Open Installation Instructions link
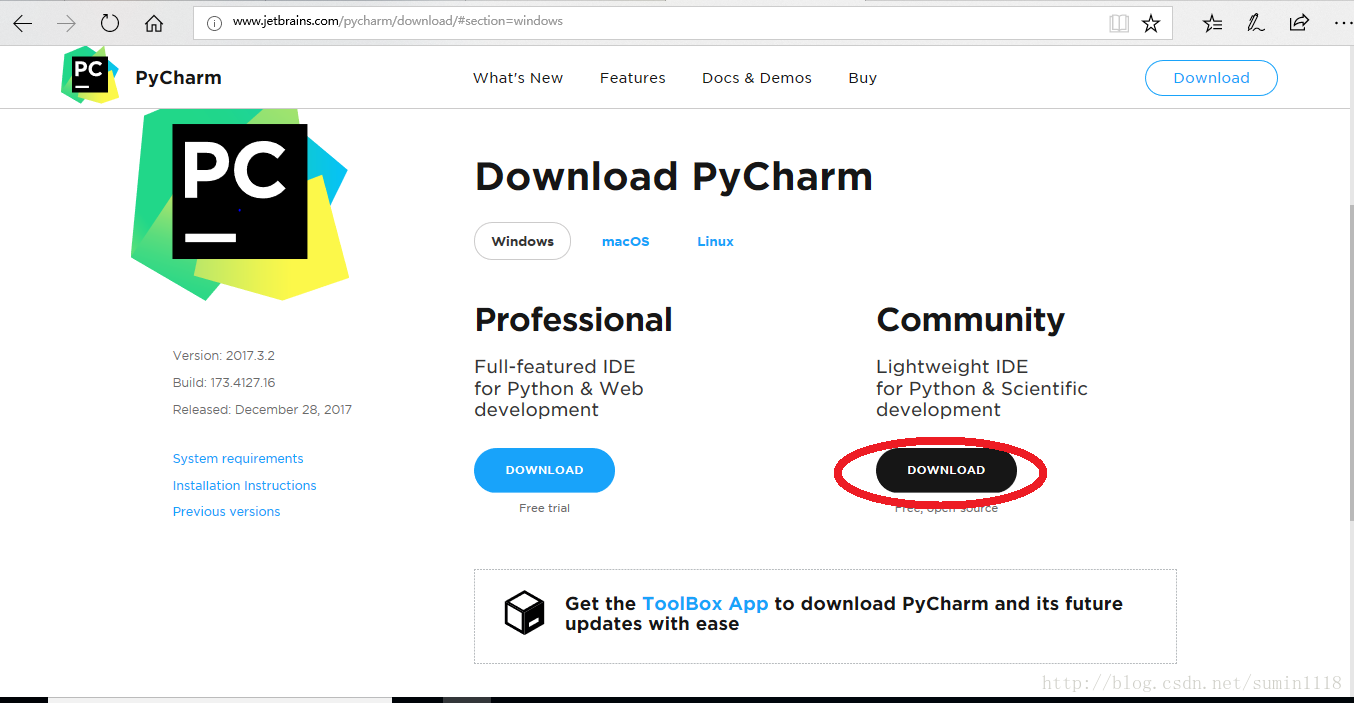 [244, 486]
